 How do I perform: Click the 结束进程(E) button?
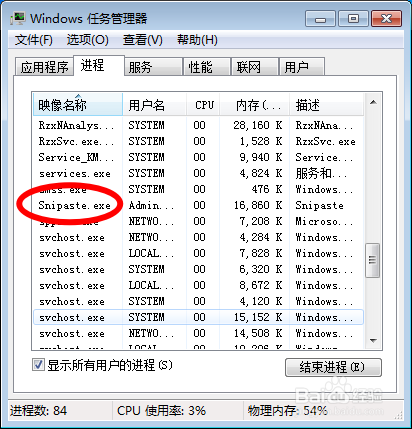pos(333,367)
